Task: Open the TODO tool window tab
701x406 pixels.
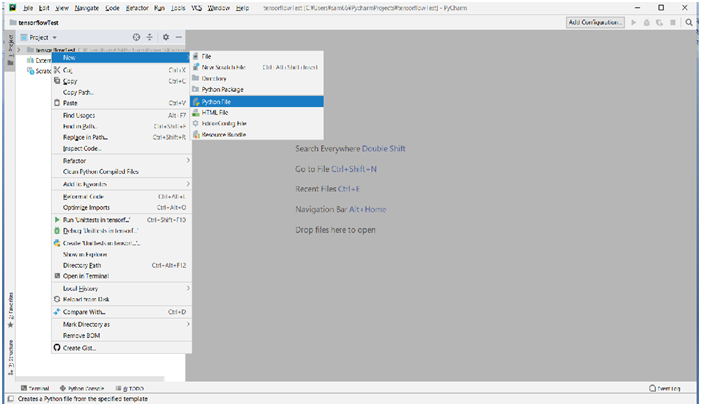Action: (x=130, y=388)
